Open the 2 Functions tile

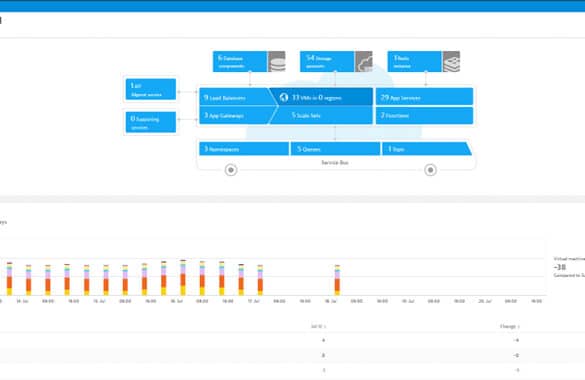click(425, 115)
